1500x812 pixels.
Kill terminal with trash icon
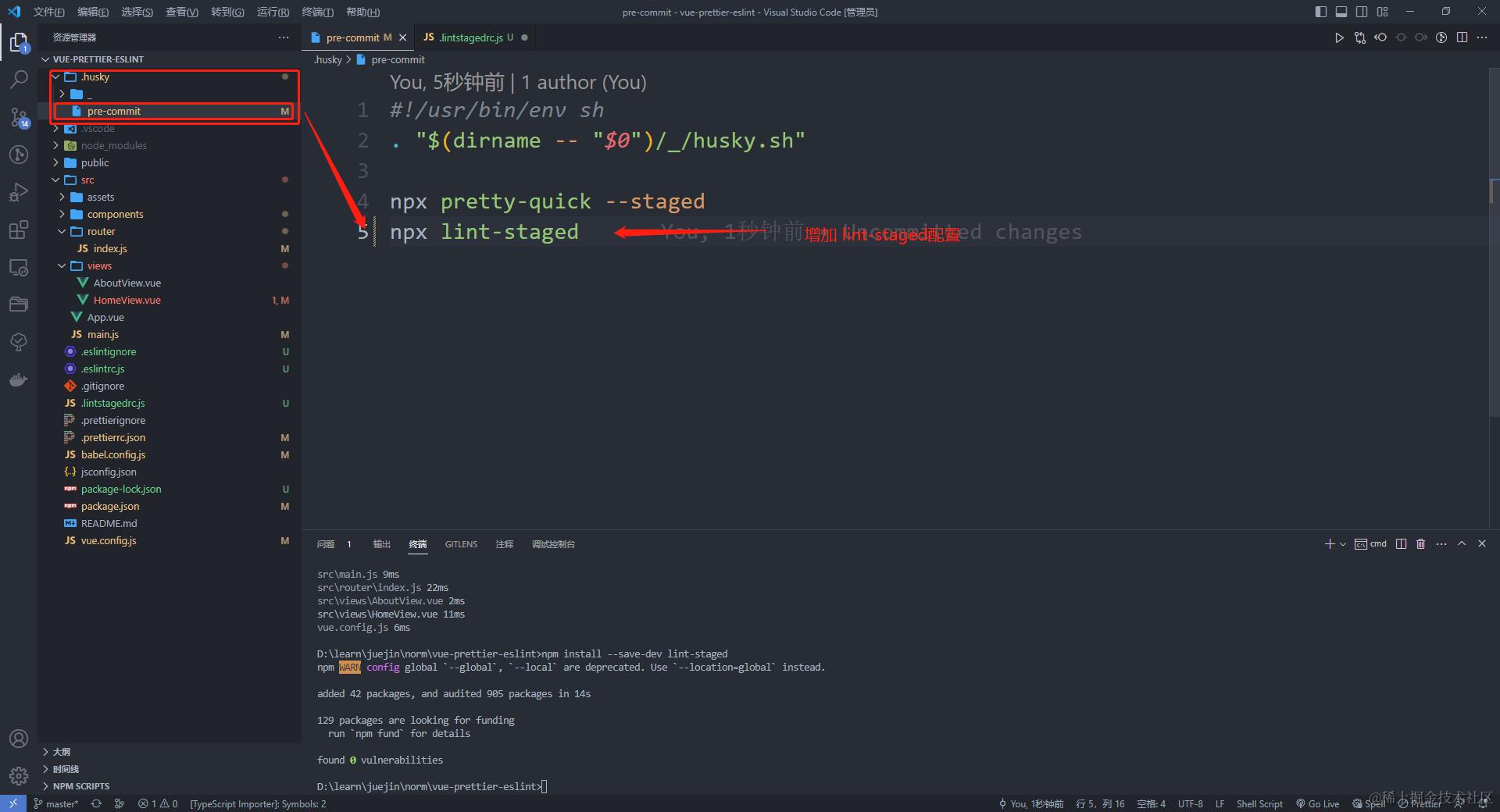(x=1421, y=544)
